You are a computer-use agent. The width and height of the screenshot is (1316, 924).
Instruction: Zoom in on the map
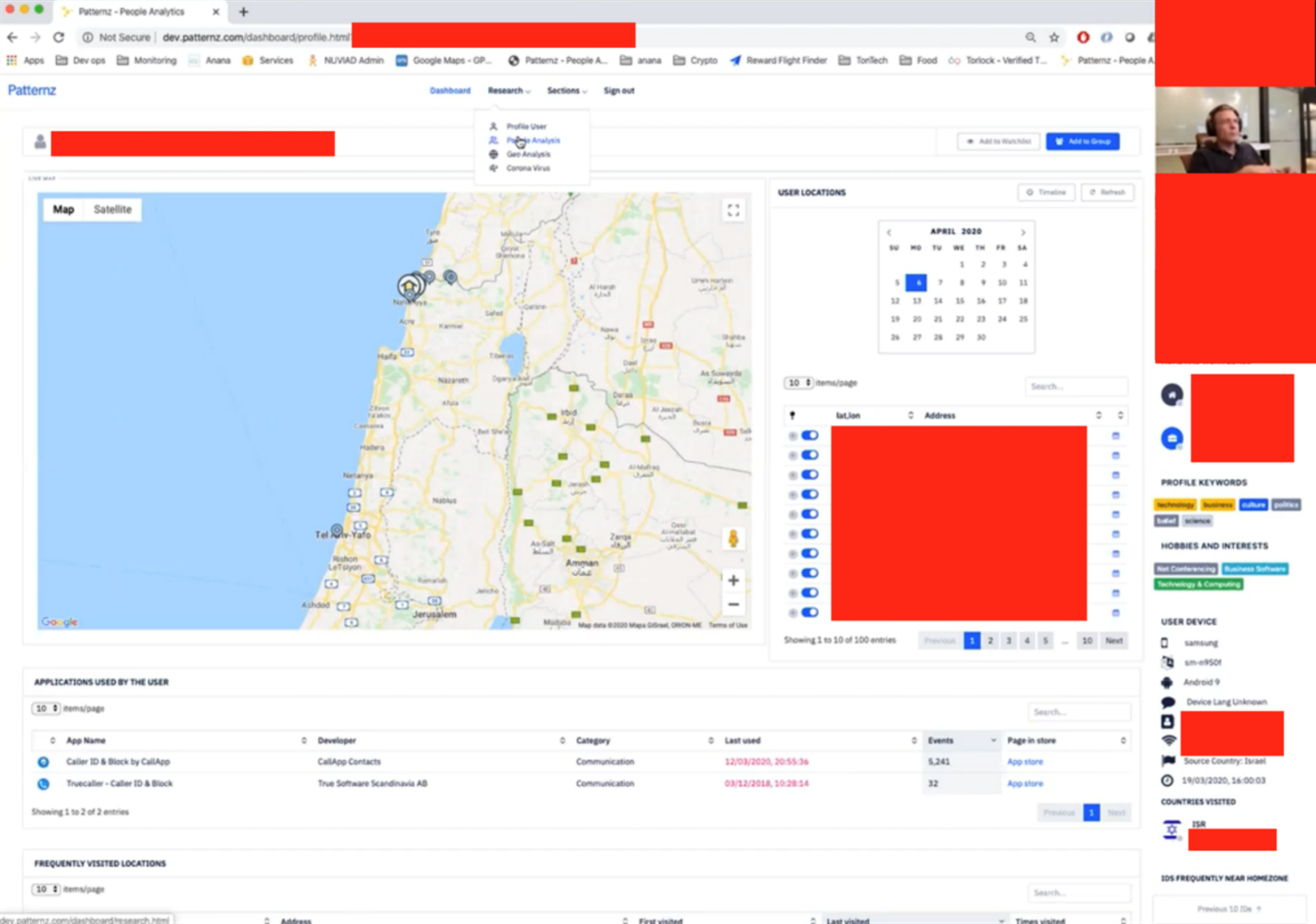pyautogui.click(x=733, y=581)
